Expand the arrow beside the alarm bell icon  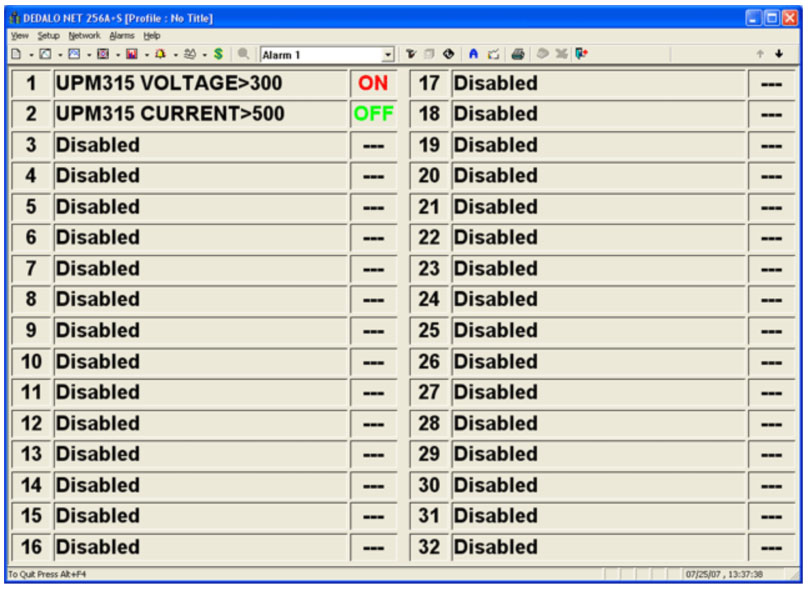[x=175, y=54]
